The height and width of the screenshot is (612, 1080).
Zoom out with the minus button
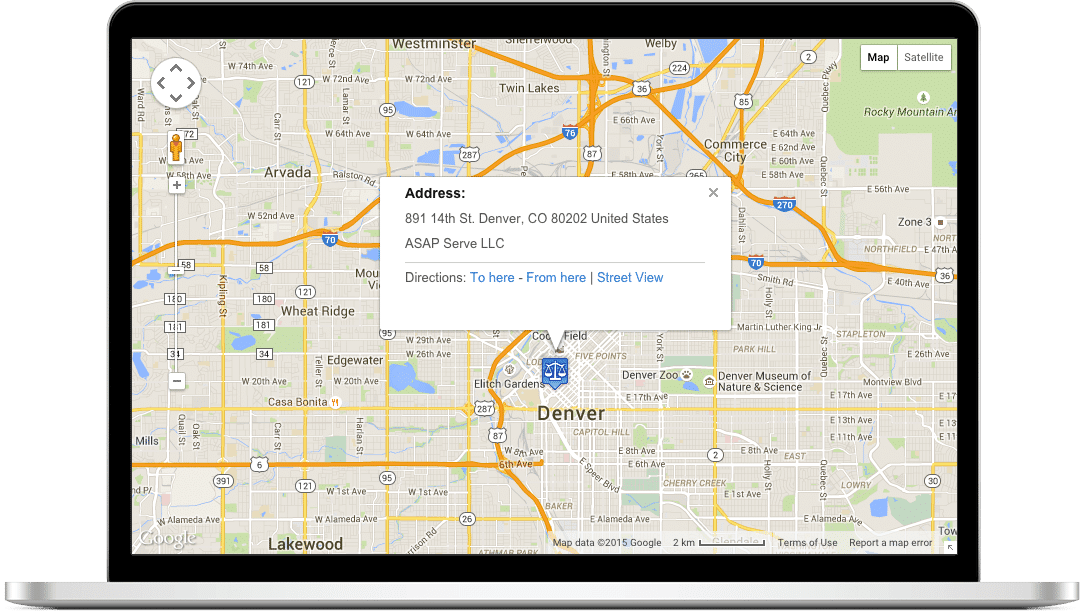(177, 381)
